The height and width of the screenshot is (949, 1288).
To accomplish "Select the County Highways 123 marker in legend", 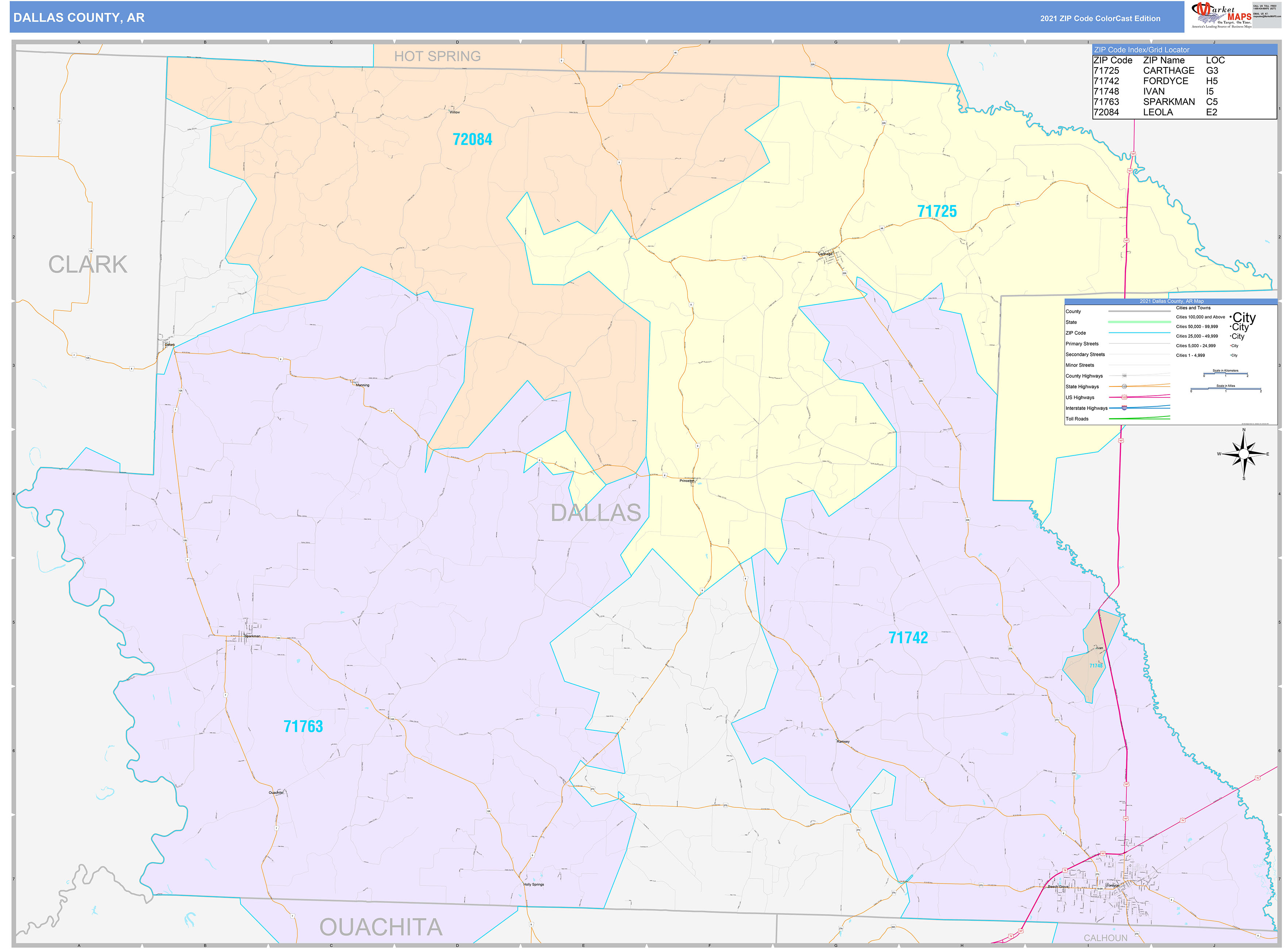I will (1124, 376).
